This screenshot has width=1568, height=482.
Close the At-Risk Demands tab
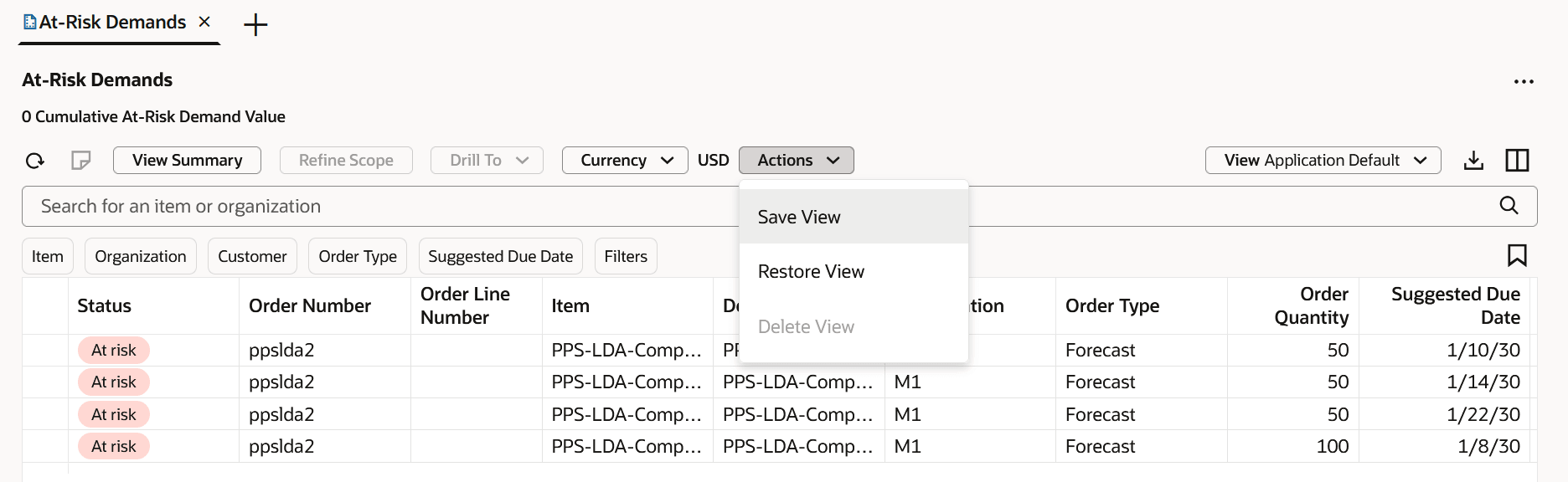coord(204,22)
